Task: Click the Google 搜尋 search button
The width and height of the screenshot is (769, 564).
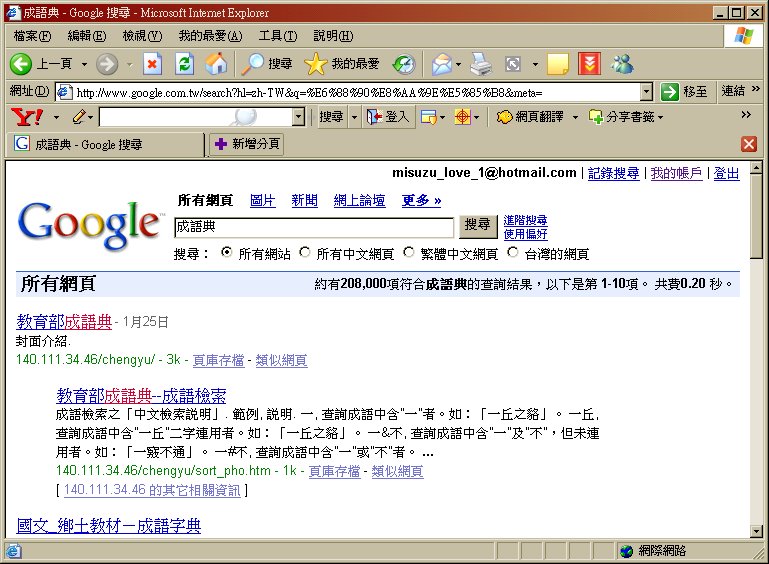Action: [478, 226]
